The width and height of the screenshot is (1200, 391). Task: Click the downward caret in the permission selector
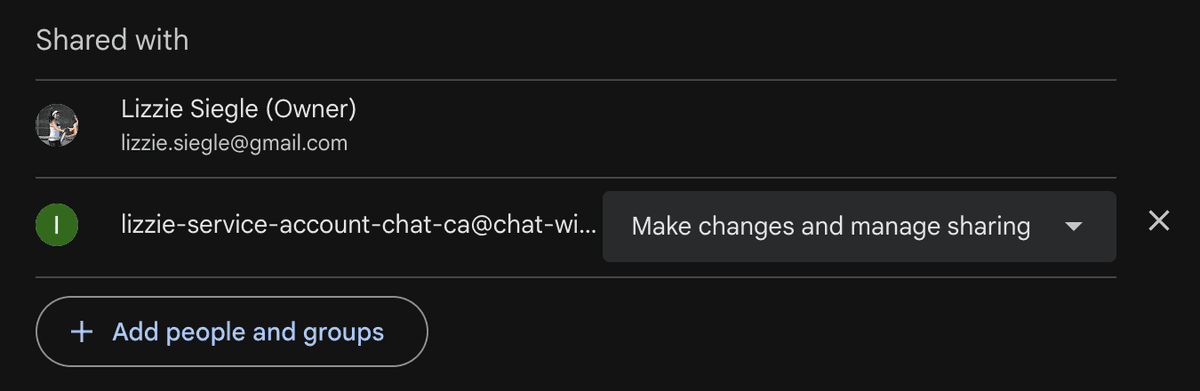[x=1073, y=227]
